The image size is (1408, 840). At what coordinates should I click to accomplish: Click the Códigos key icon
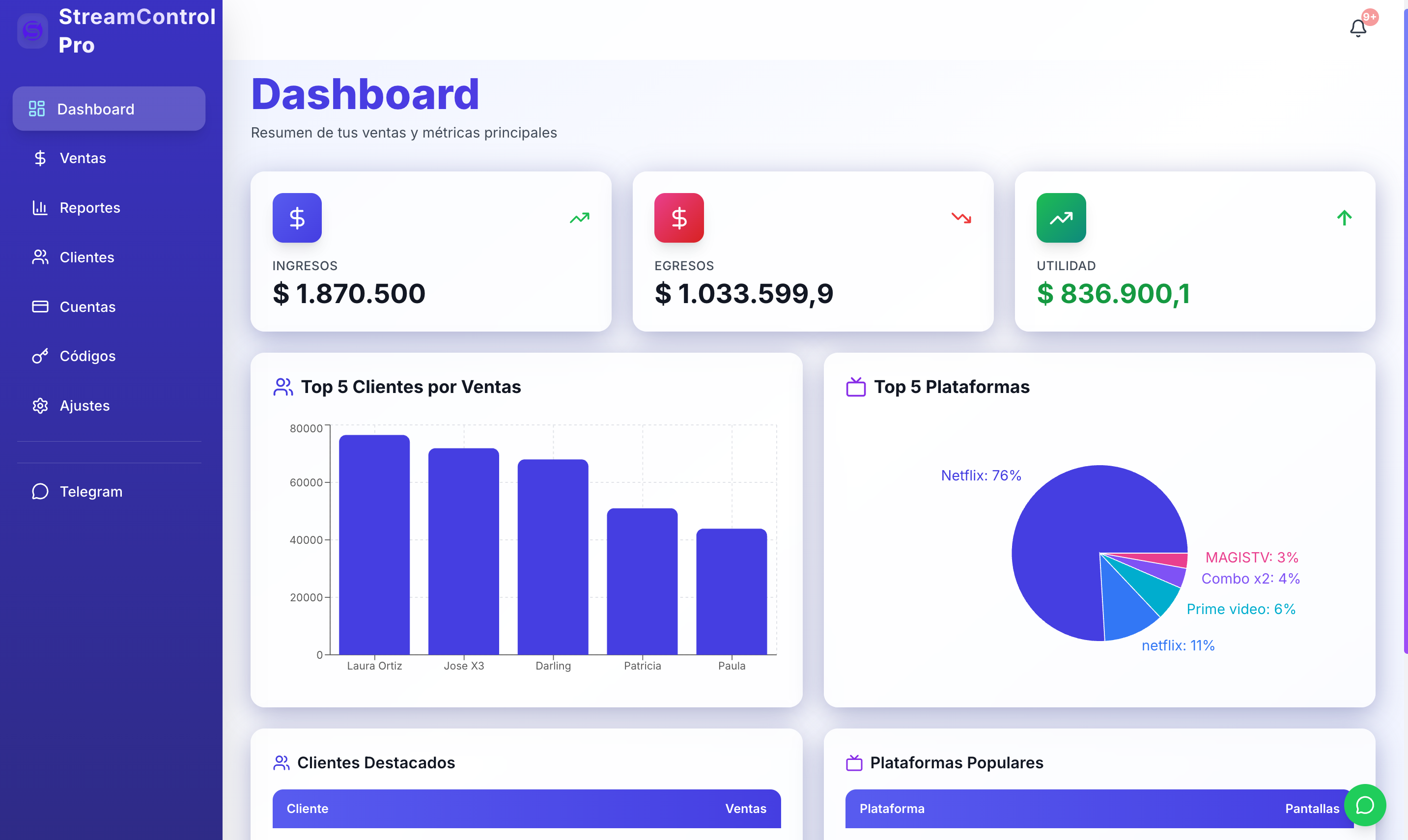[40, 356]
